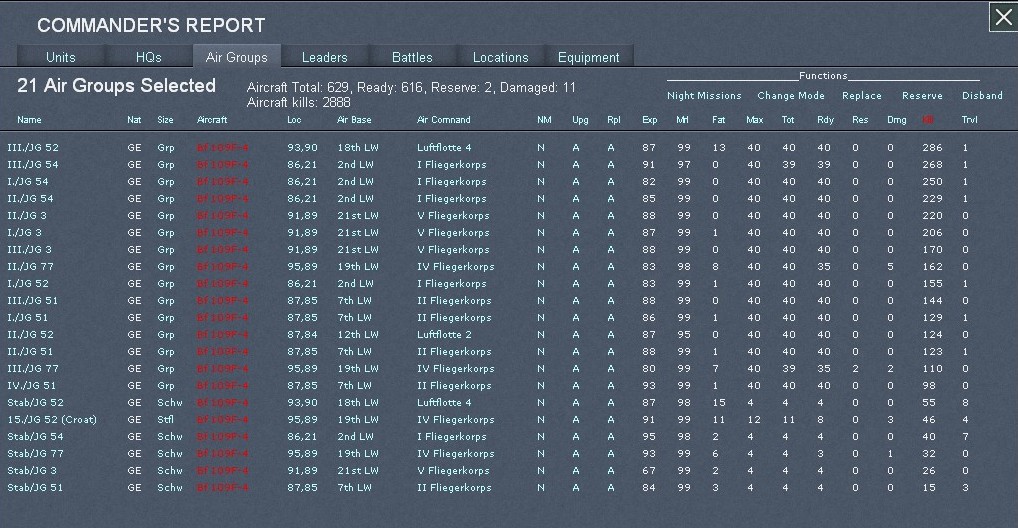This screenshot has height=528, width=1018.
Task: Close the Commander's Report window
Action: [x=1002, y=17]
